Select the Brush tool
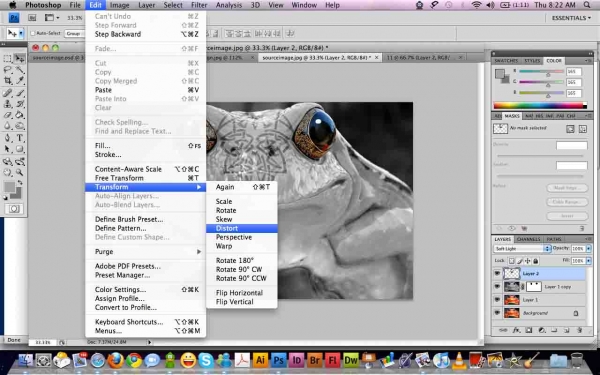Screen dimensions: 600x375 point(20,93)
